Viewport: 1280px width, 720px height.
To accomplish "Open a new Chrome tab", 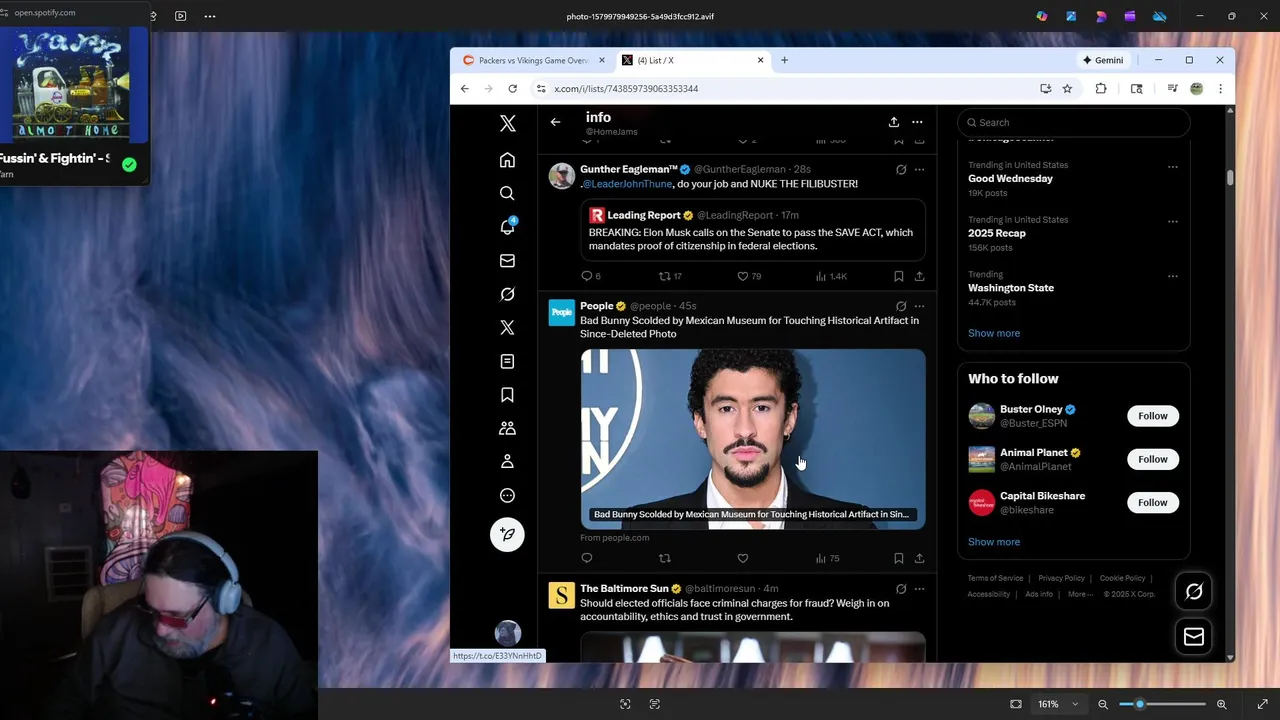I will pos(784,60).
